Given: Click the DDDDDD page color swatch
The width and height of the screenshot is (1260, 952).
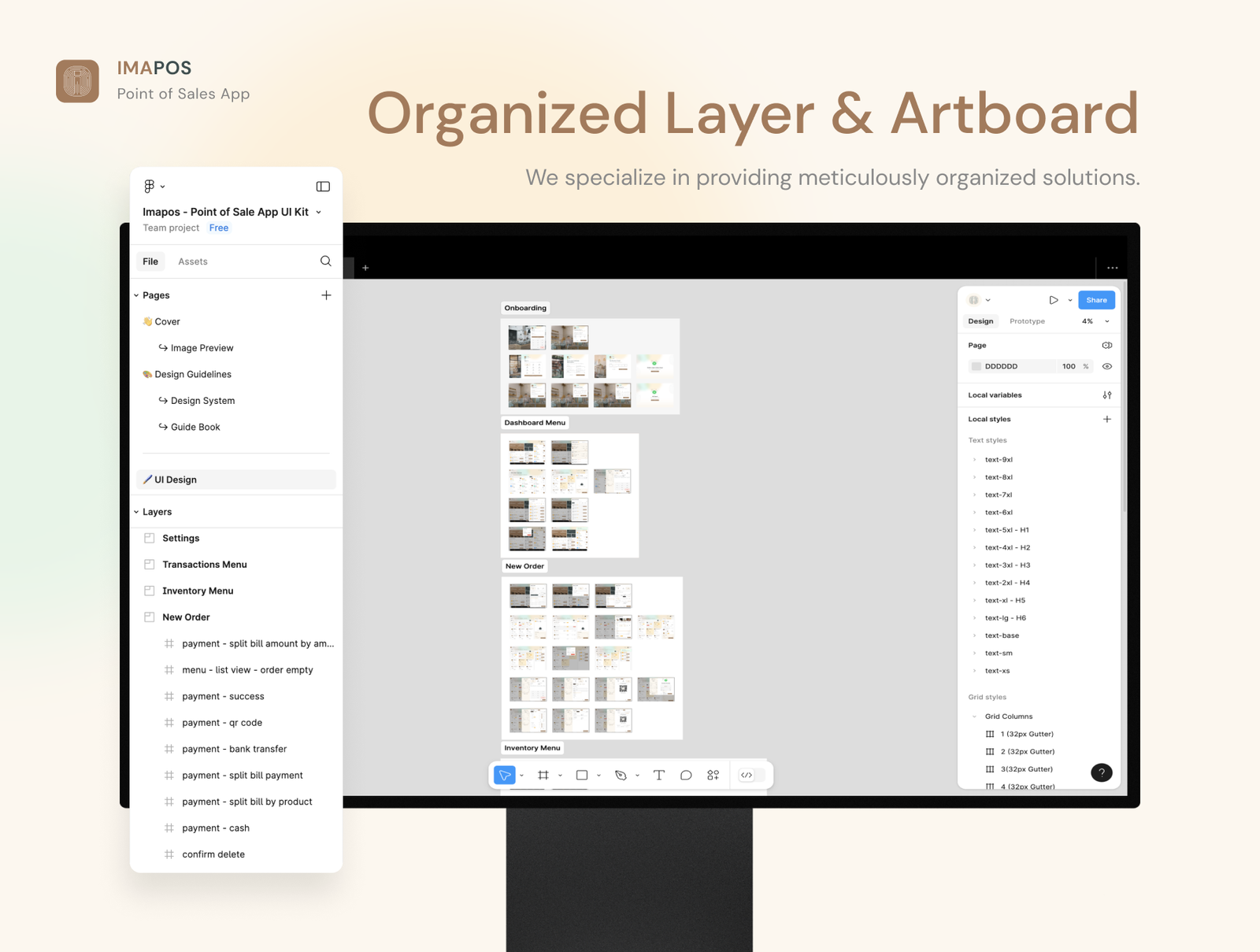Looking at the screenshot, I should (x=976, y=366).
